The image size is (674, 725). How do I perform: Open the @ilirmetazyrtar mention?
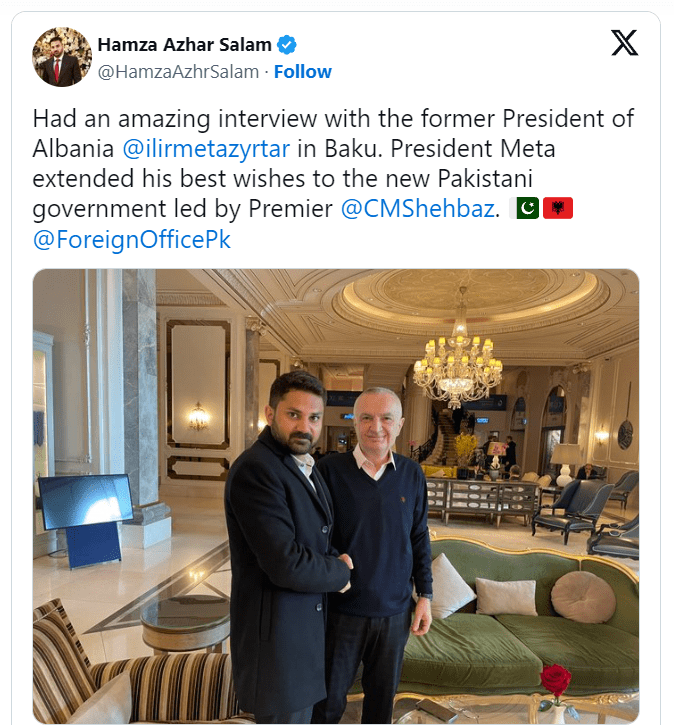click(206, 149)
